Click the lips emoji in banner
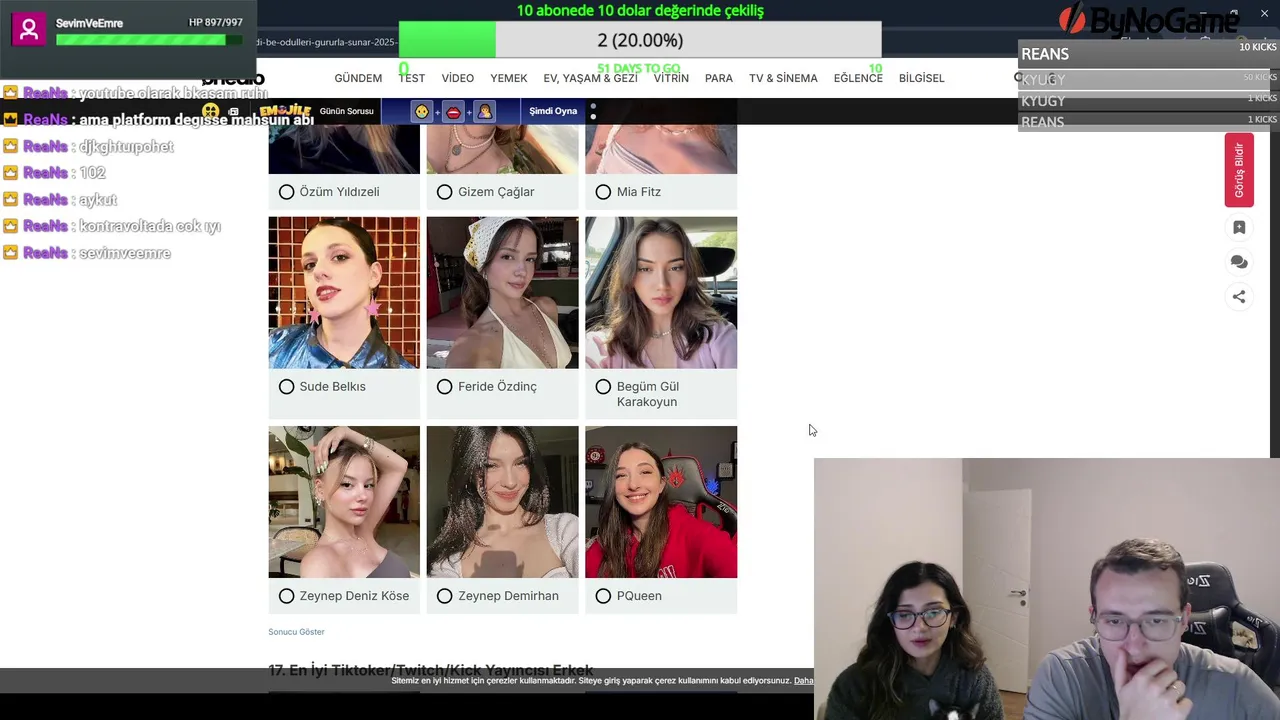Screen dimensions: 1280x720 click(x=453, y=111)
